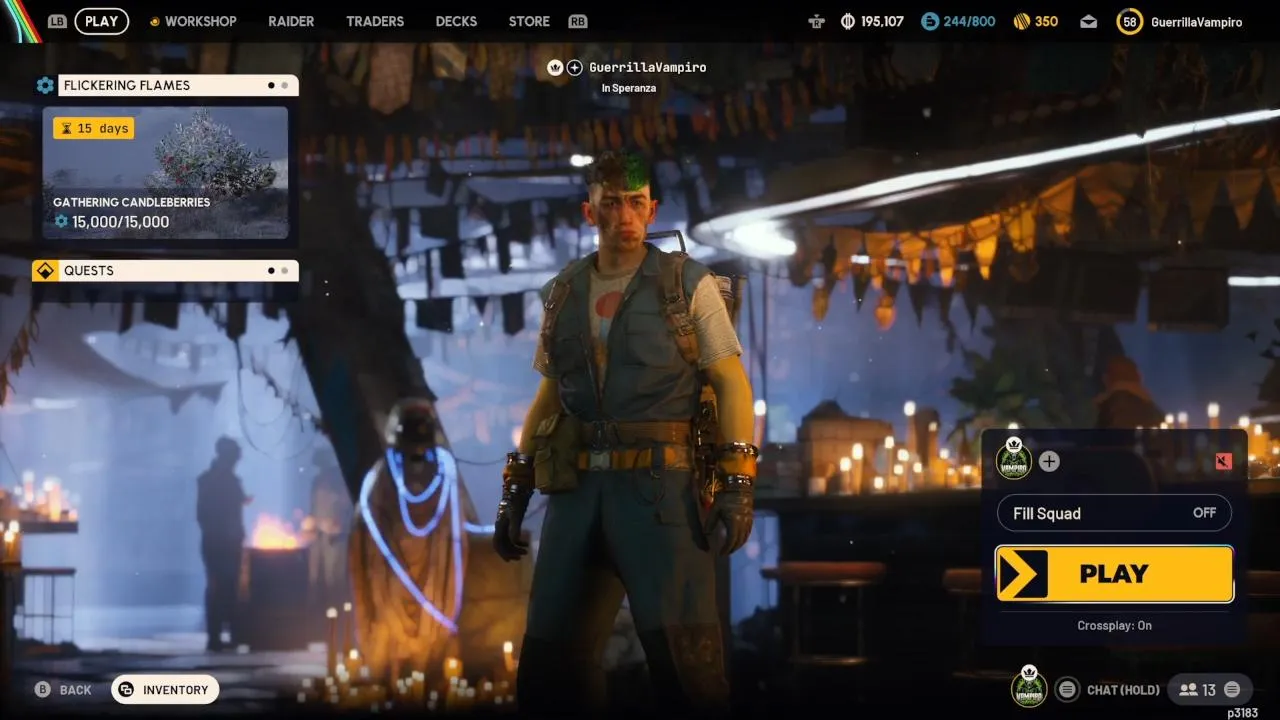Click the orange dot before Workshop

point(154,21)
